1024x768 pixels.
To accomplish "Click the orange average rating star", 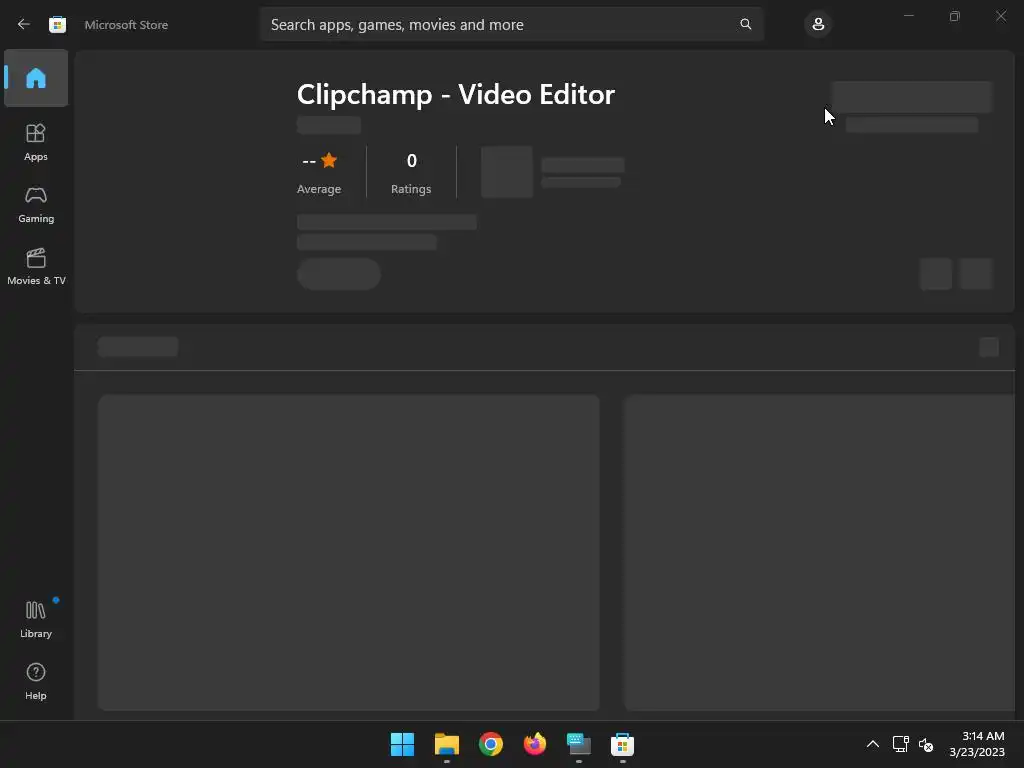I will pyautogui.click(x=329, y=160).
